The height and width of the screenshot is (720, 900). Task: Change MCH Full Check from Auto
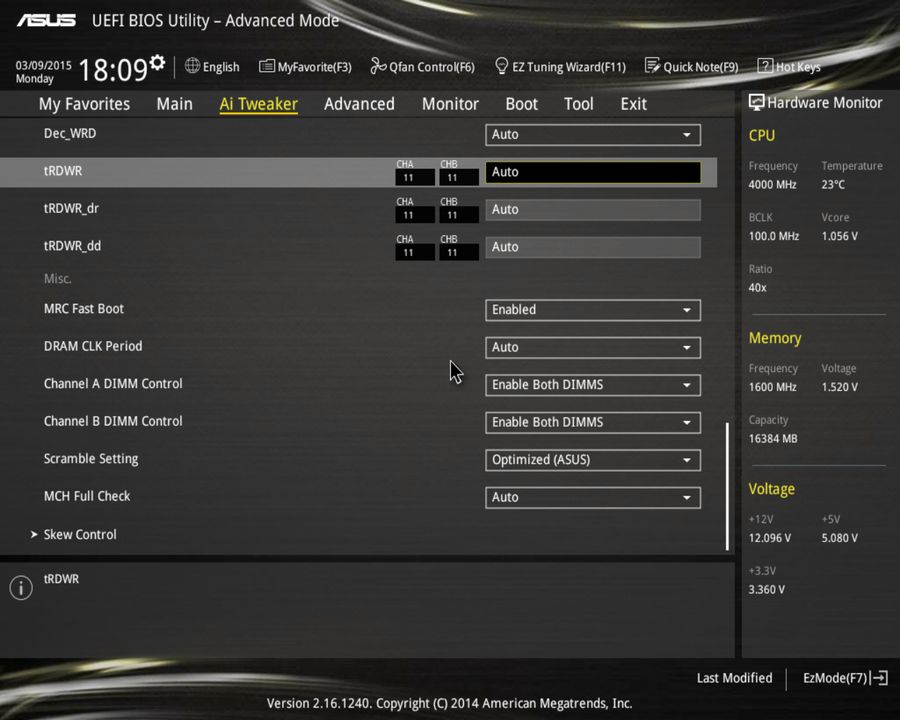pyautogui.click(x=592, y=497)
